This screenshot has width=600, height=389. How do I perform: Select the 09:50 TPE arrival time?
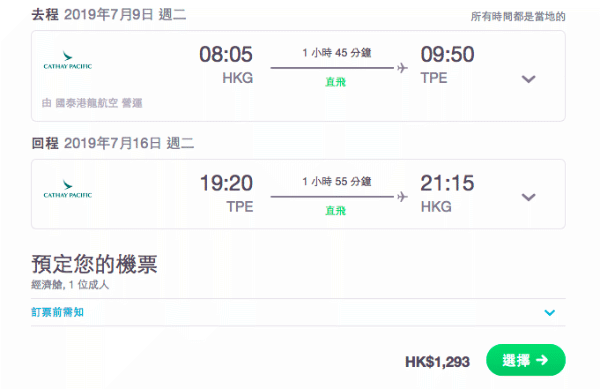[447, 54]
